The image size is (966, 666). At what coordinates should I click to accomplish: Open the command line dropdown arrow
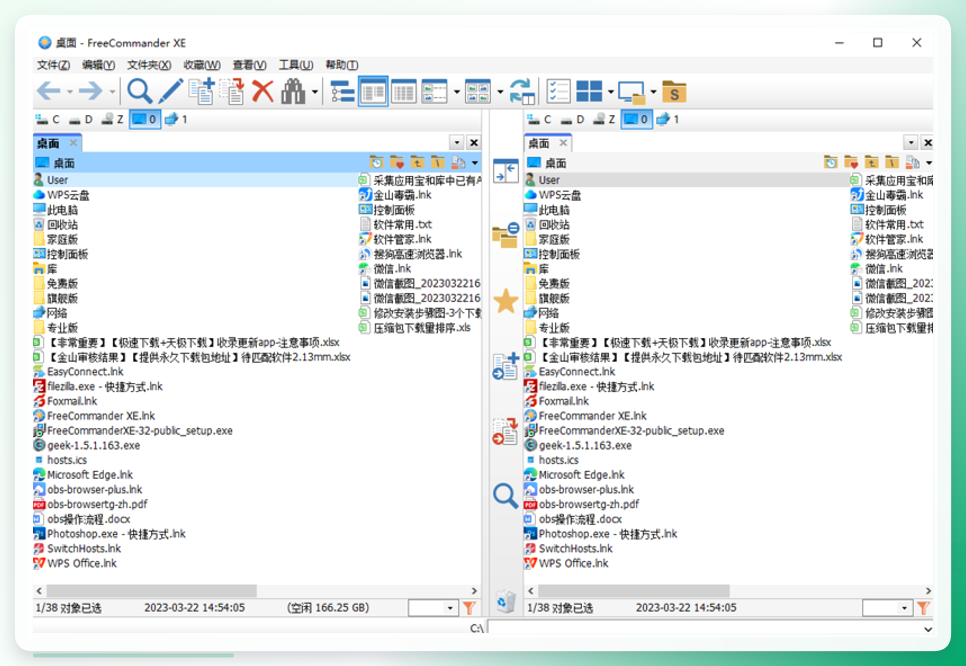click(x=927, y=628)
